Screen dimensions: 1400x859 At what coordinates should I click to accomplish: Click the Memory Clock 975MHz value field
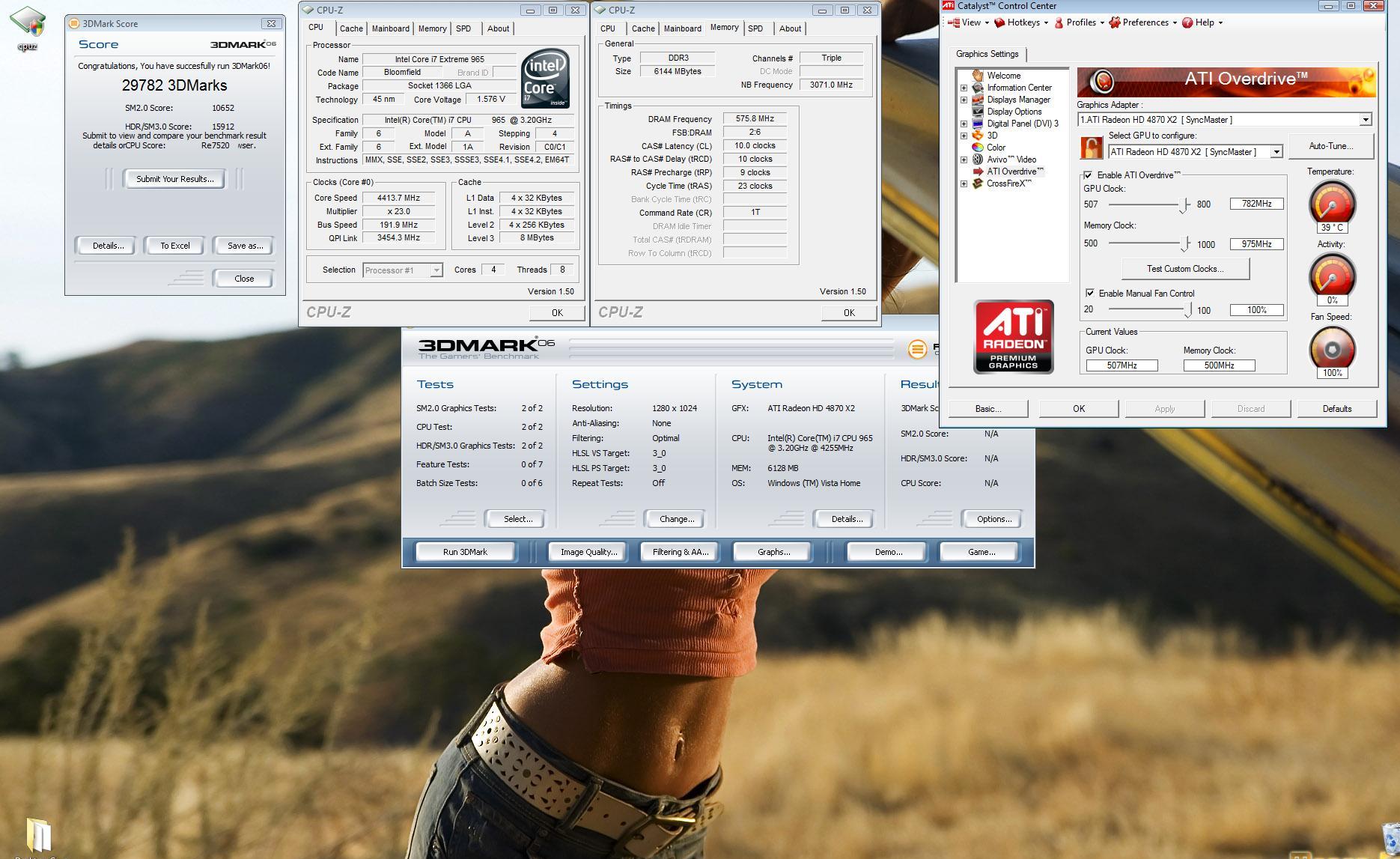click(x=1256, y=244)
